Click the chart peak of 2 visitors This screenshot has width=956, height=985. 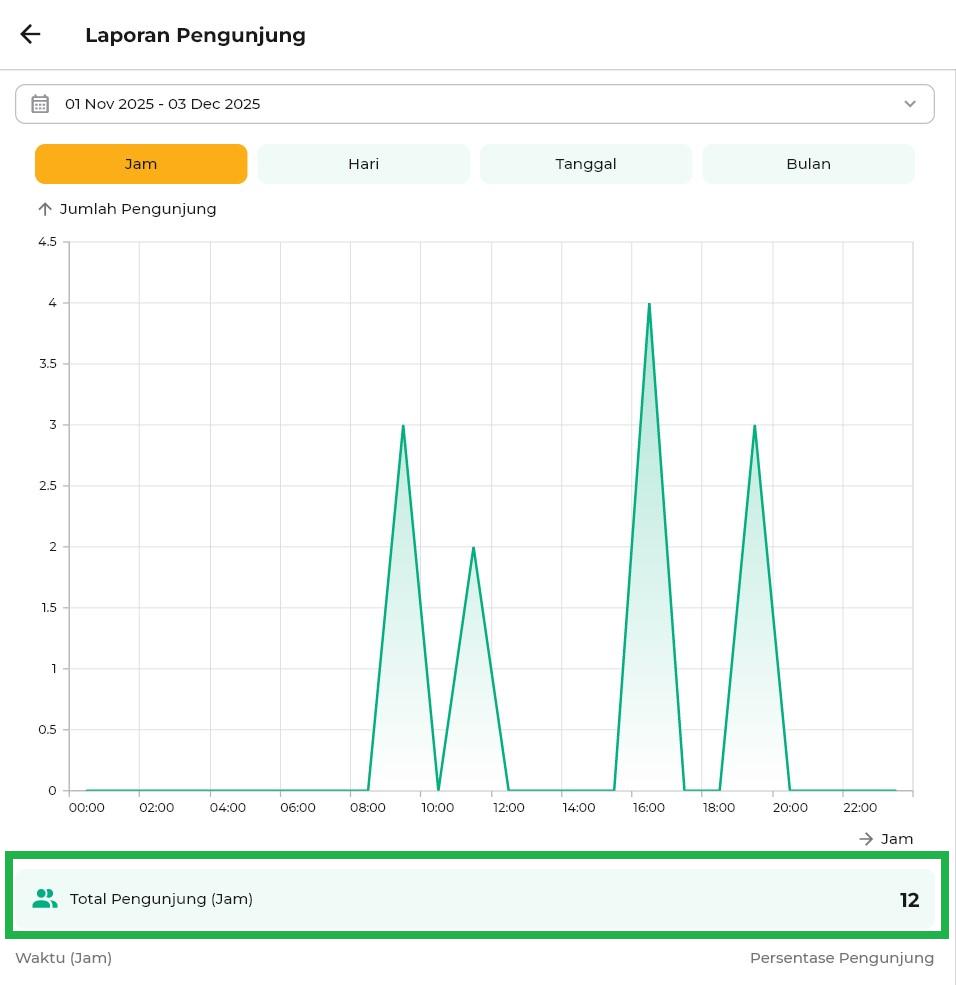click(x=473, y=548)
